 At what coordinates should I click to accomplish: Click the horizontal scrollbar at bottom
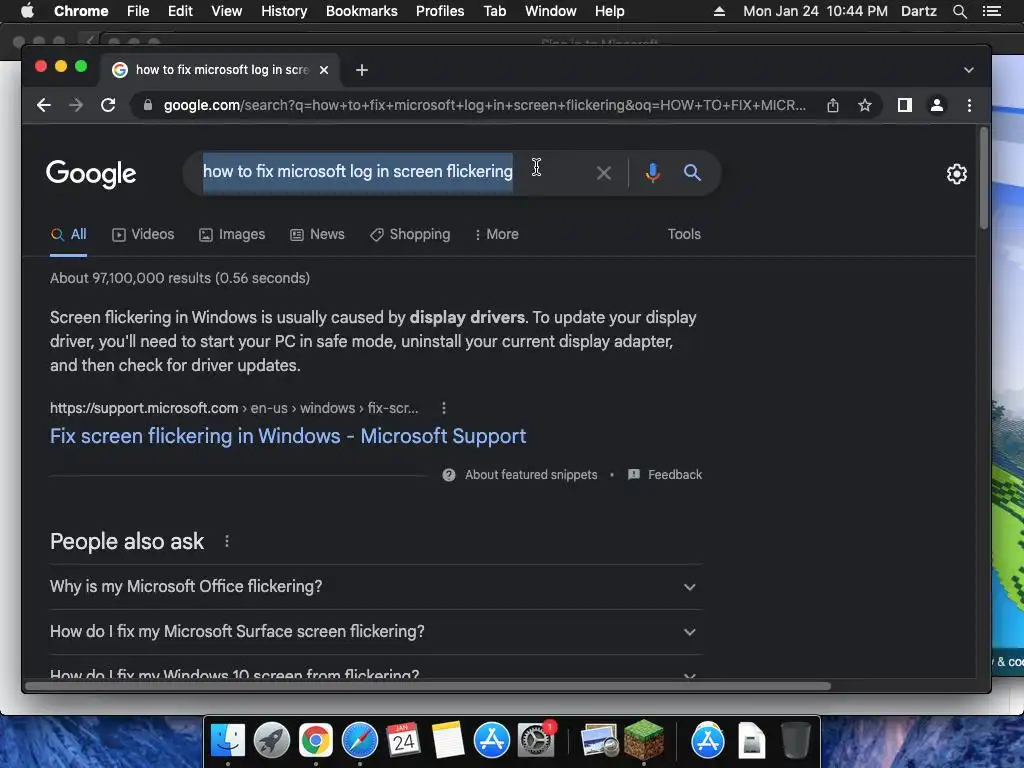click(x=428, y=686)
